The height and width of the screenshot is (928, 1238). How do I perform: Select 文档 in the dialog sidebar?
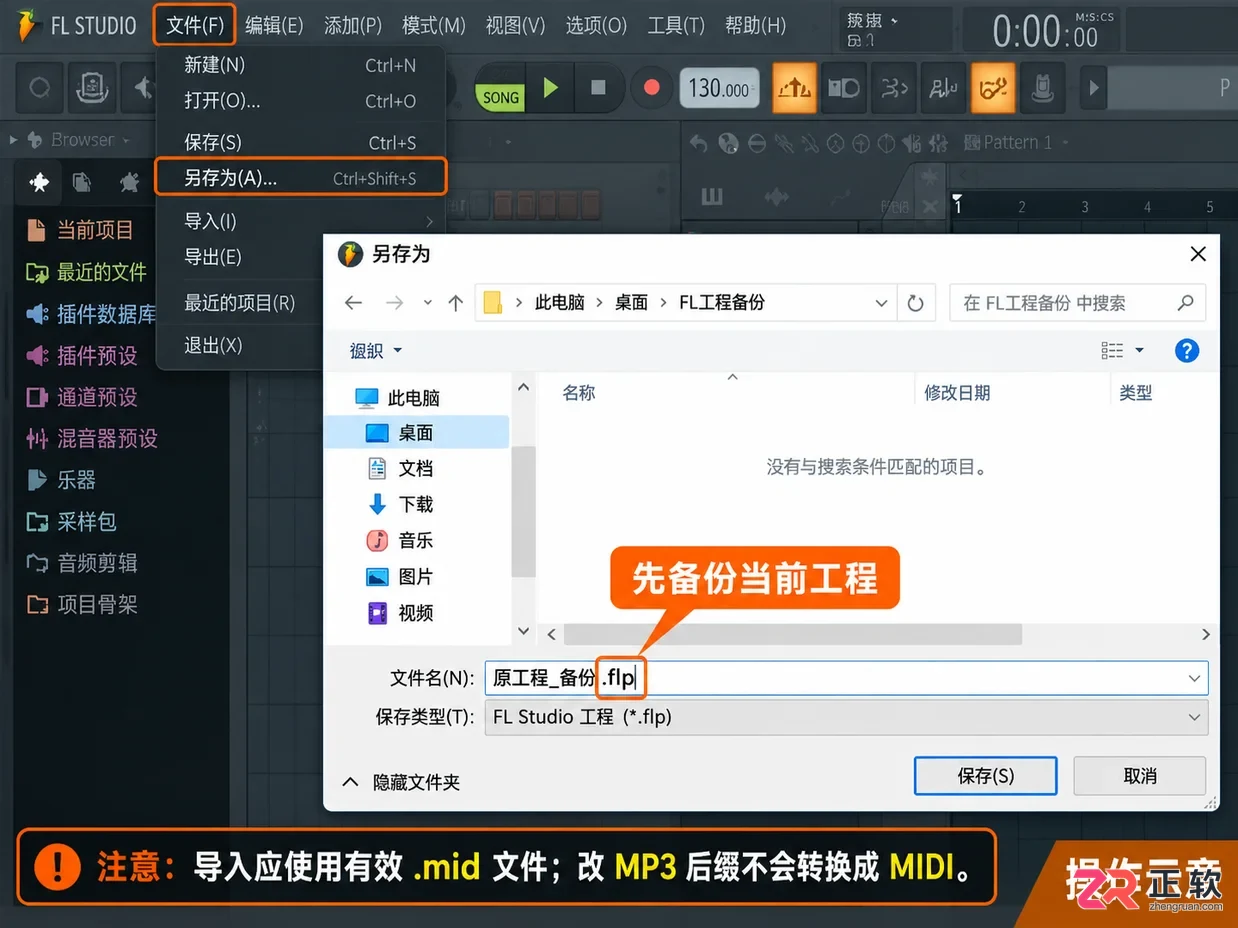click(401, 468)
